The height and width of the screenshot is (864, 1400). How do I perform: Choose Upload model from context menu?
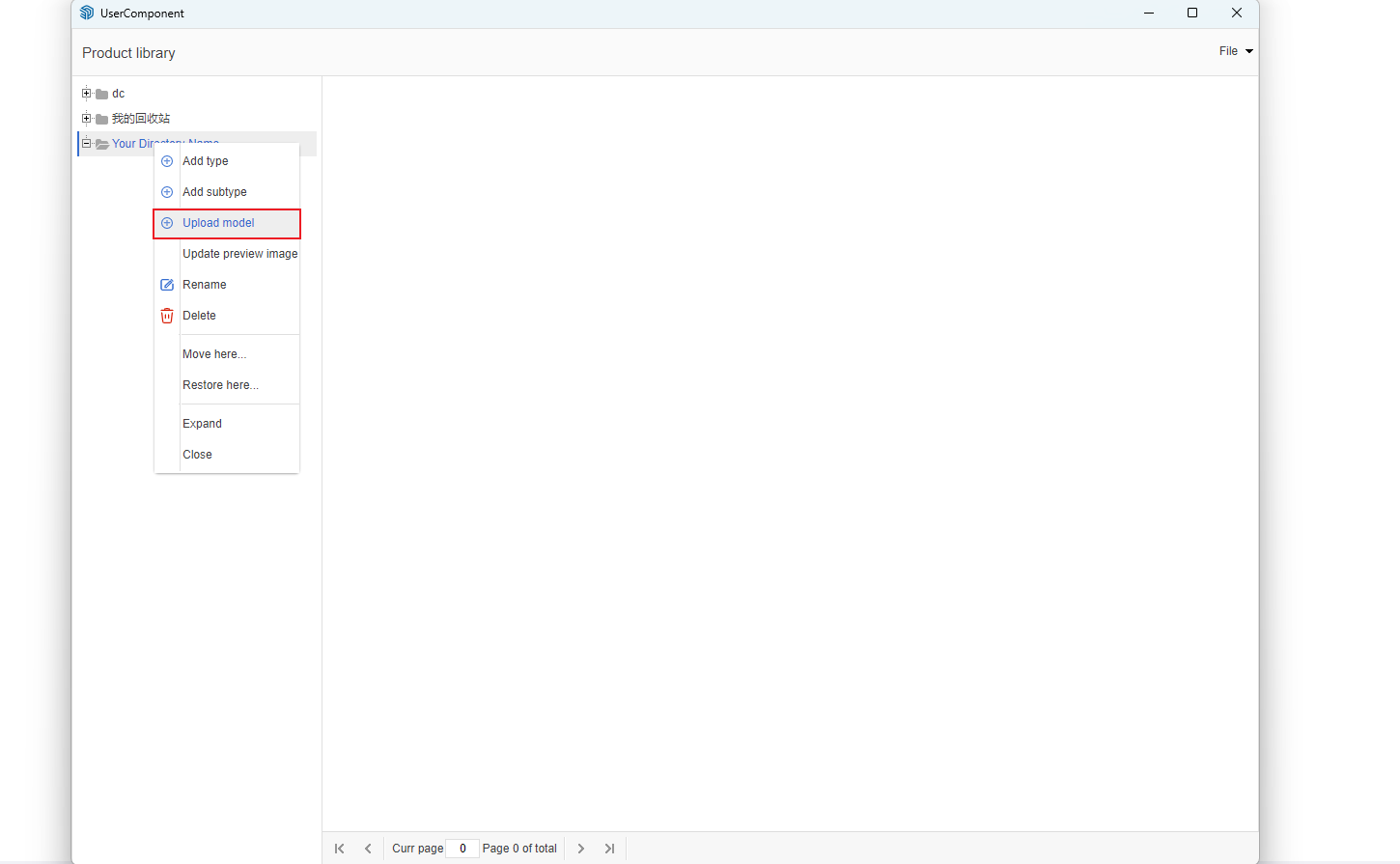pyautogui.click(x=218, y=223)
